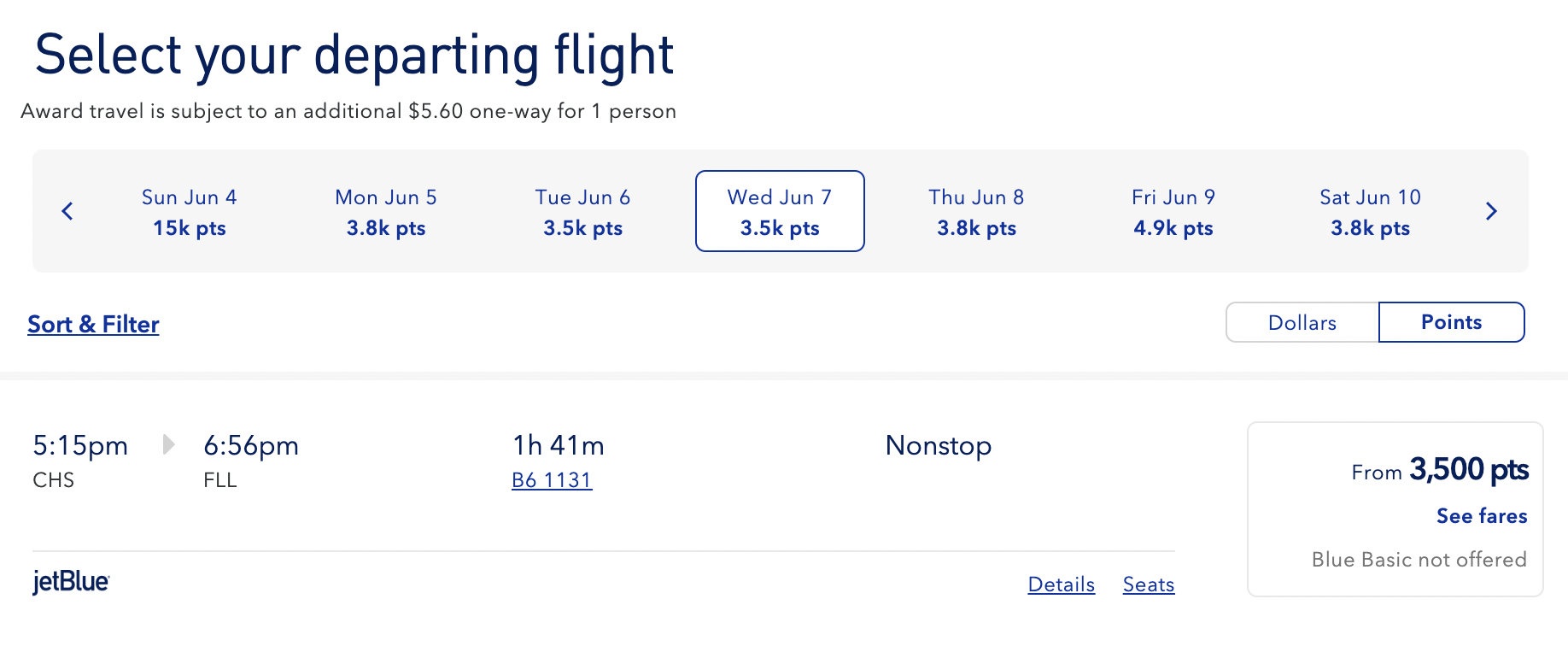Click the arrow between departure and arrival
The image size is (1568, 646).
(x=168, y=444)
